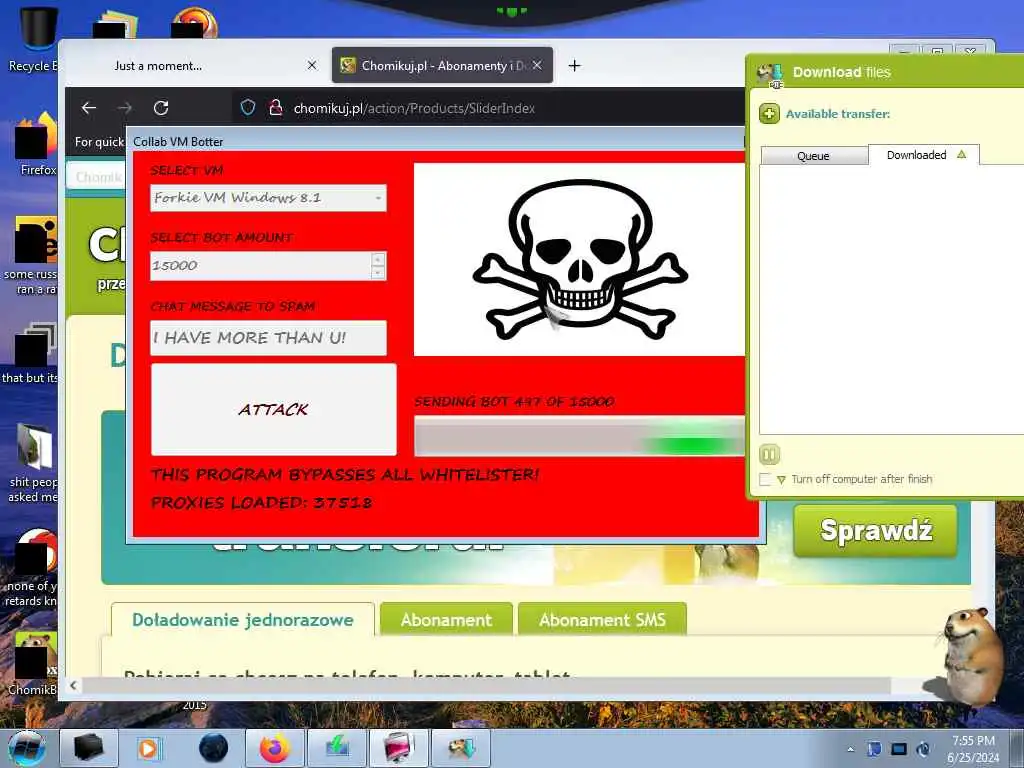Increase the bot amount spinner
Viewport: 1024px width, 768px height.
click(x=378, y=259)
